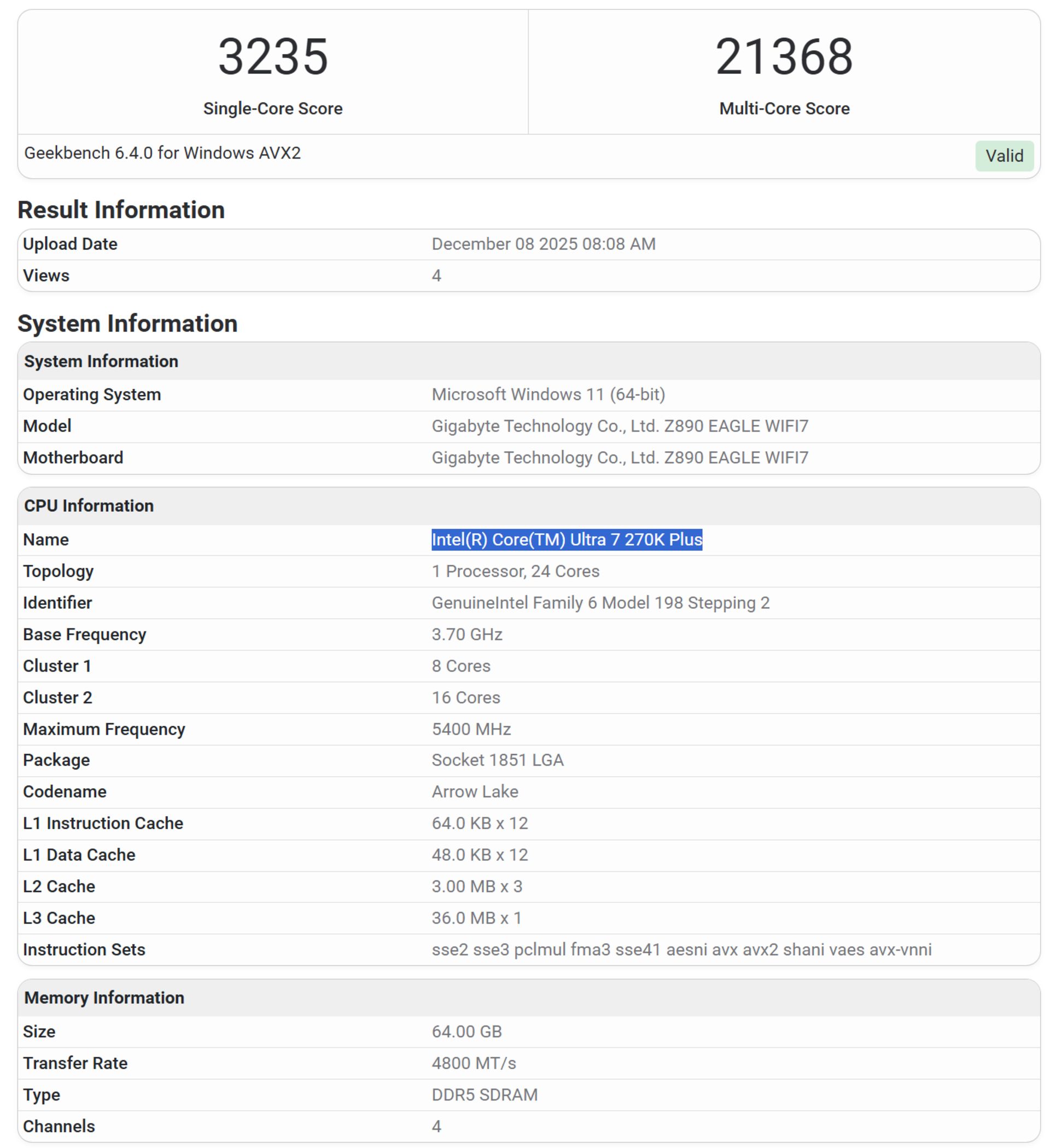Click the Views count value
Screen dimensions: 1050x1148
[x=436, y=275]
